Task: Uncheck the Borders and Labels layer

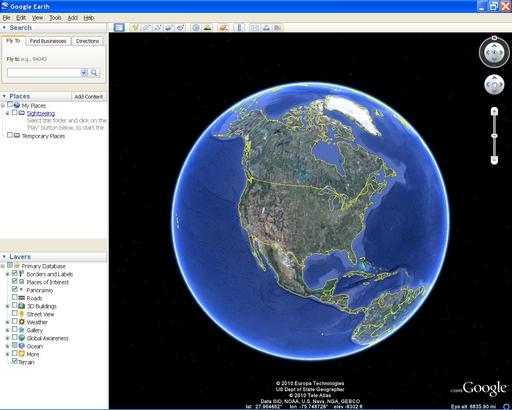Action: click(14, 273)
